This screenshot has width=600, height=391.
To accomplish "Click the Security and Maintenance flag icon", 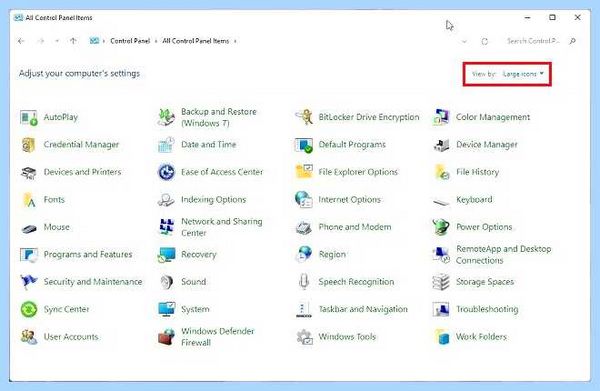I will [29, 282].
